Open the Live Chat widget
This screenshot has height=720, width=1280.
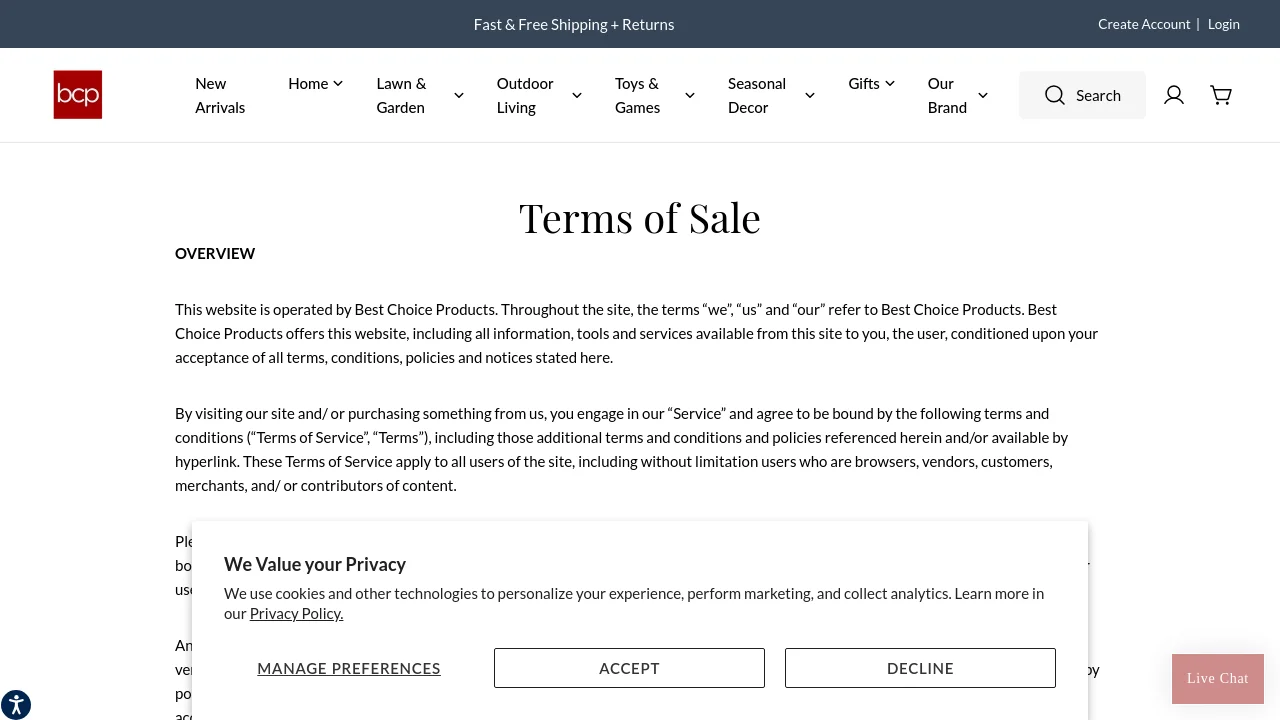tap(1217, 679)
